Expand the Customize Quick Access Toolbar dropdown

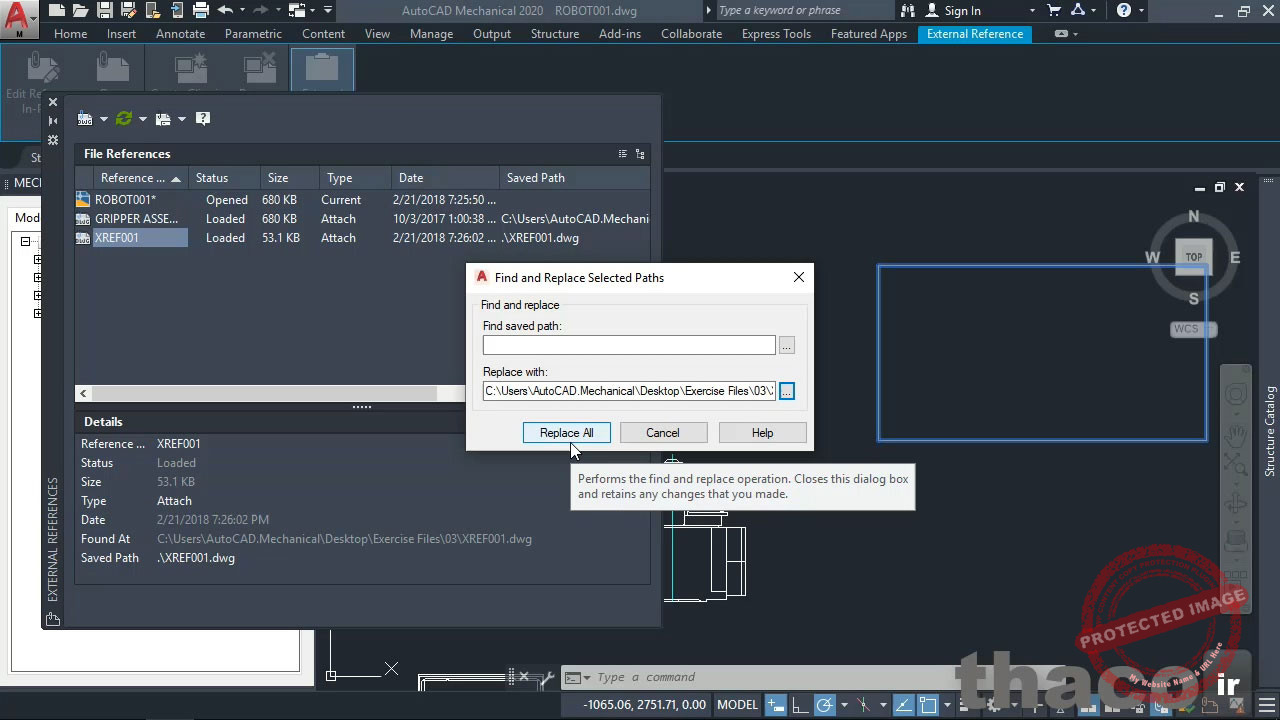329,11
